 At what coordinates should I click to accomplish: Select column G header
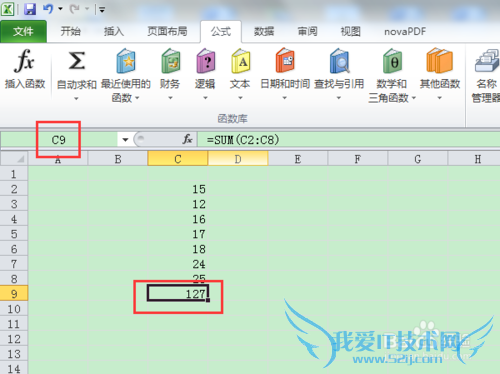(418, 159)
